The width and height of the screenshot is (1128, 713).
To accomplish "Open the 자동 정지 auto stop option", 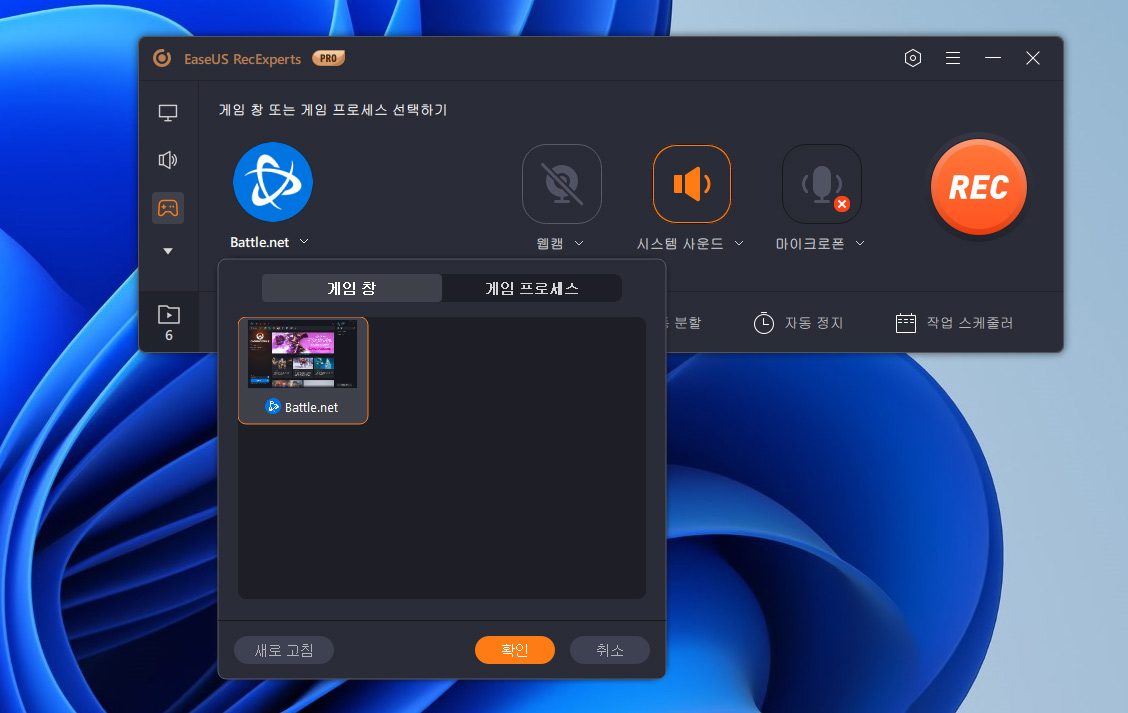I will 799,323.
